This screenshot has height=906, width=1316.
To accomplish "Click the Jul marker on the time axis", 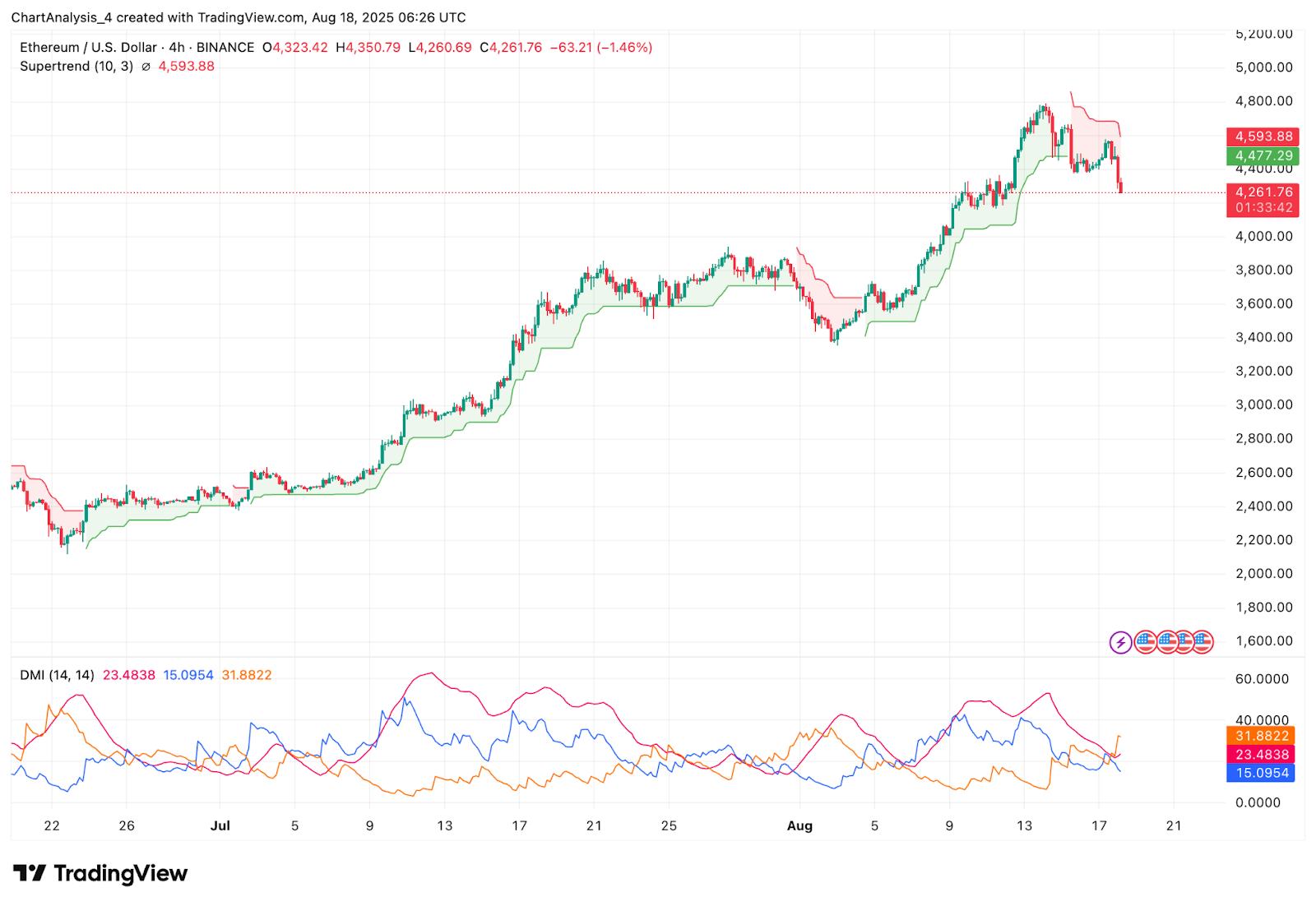I will [x=220, y=825].
